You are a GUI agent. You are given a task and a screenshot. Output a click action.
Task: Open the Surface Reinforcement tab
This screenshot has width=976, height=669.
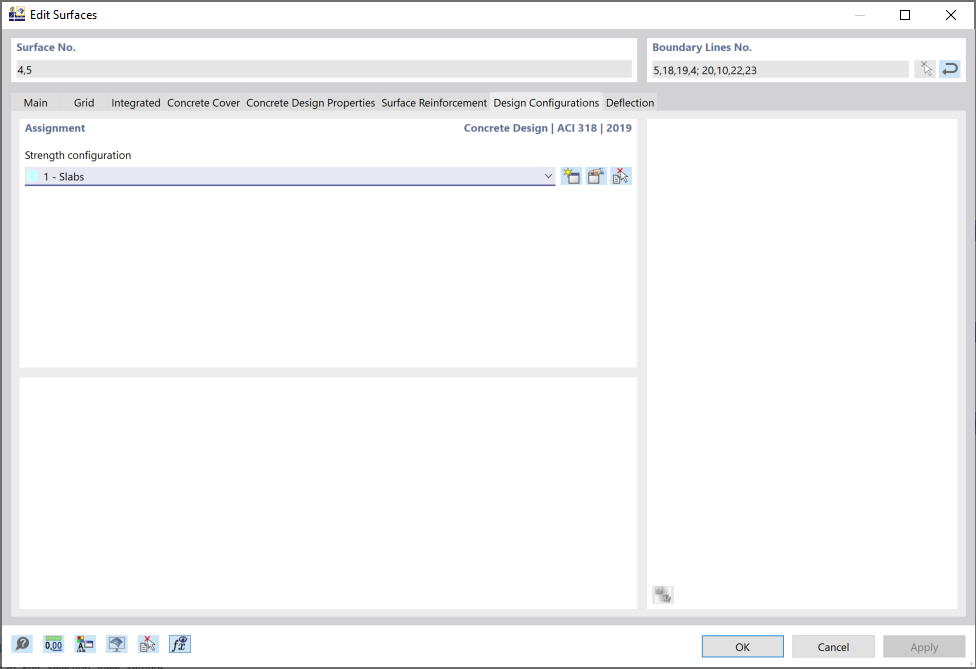click(434, 103)
